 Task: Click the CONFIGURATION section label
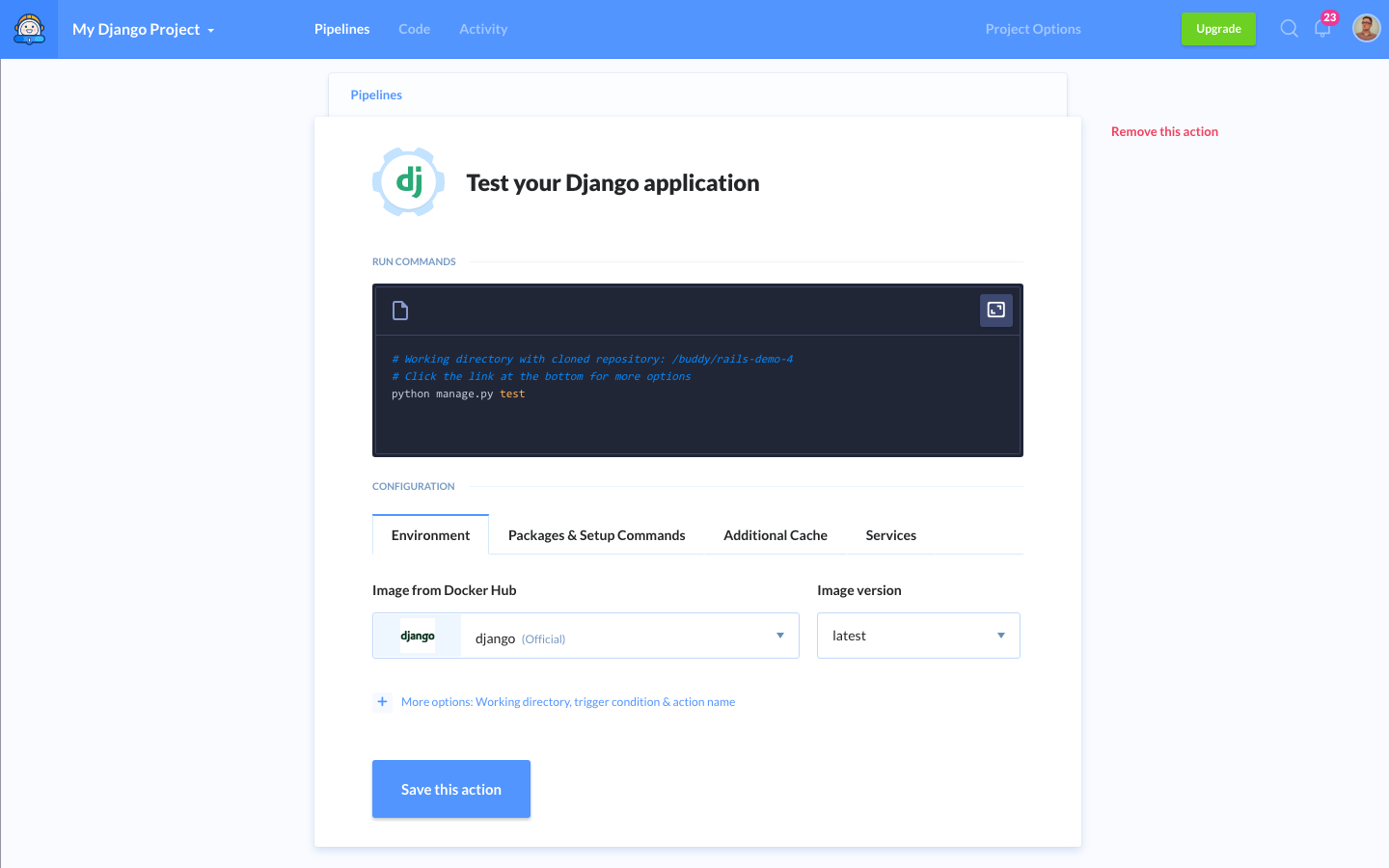click(x=414, y=486)
